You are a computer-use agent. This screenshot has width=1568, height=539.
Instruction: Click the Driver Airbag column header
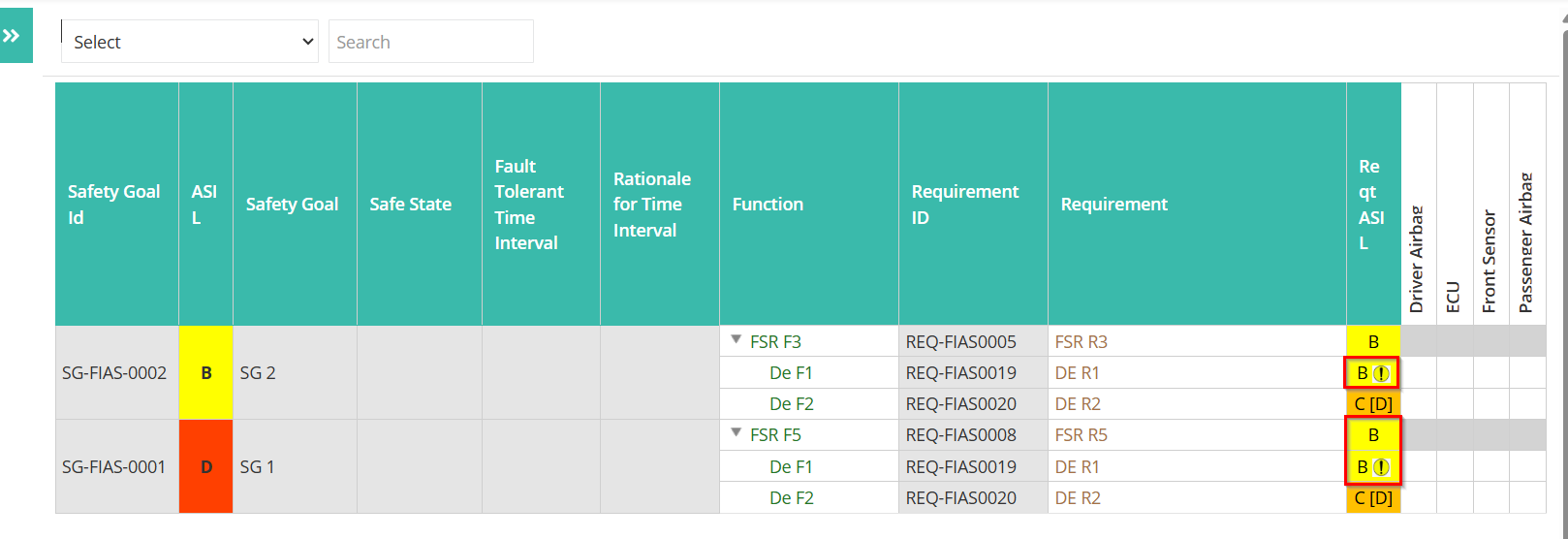tap(1419, 204)
